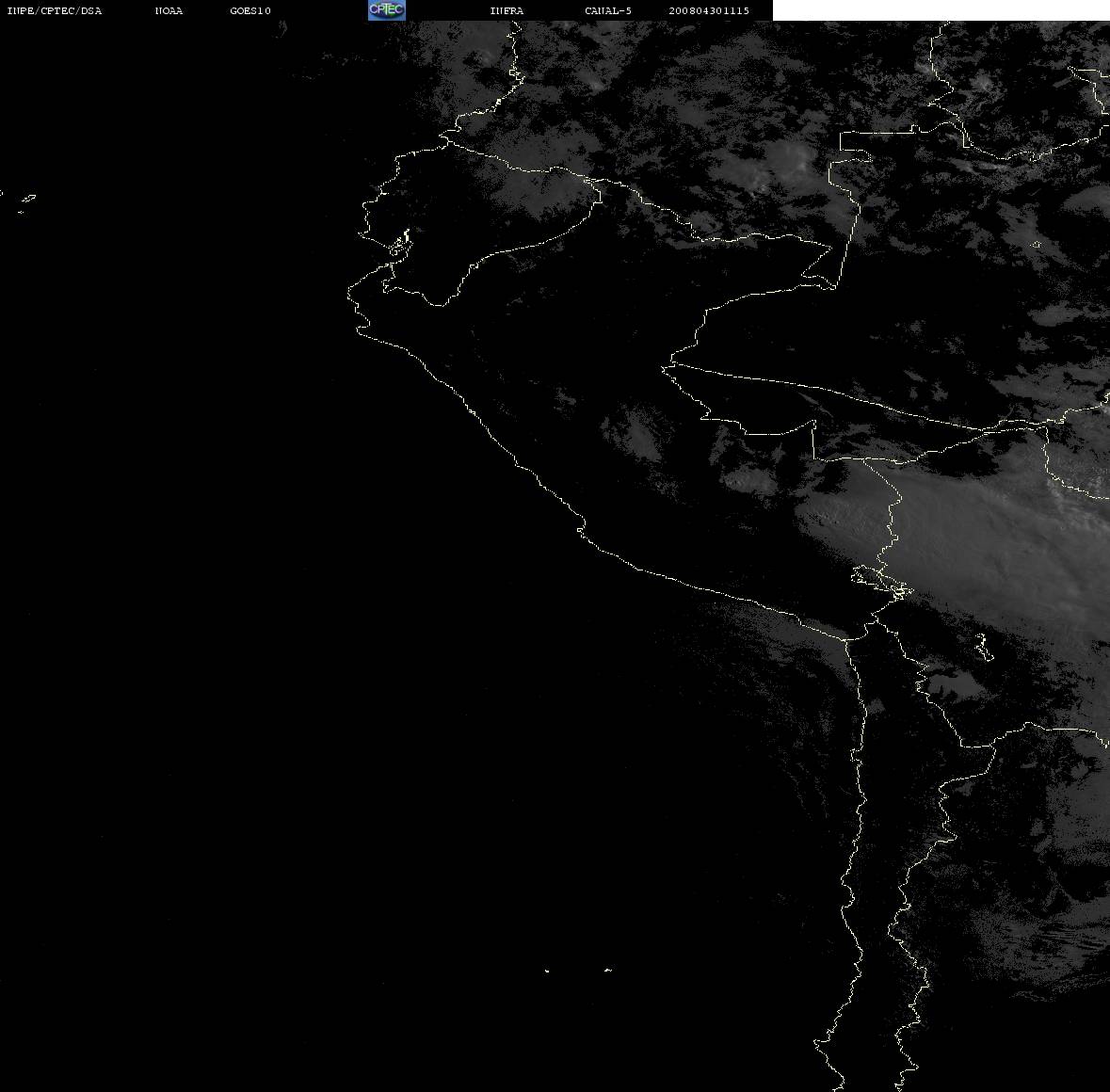Viewport: 1110px width, 1092px height.
Task: Select the INFRA label in the header
Action: (507, 10)
